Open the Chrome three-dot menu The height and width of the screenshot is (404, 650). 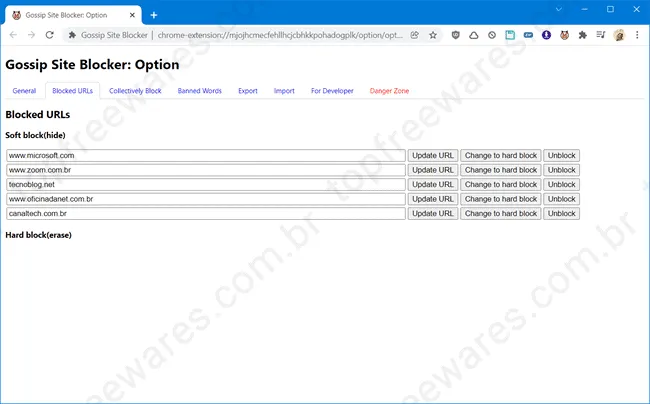click(x=637, y=35)
